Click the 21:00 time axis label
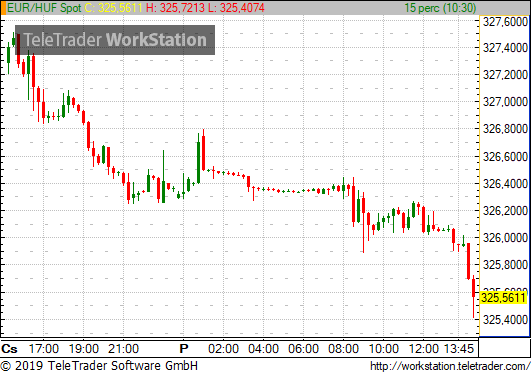The width and height of the screenshot is (531, 375). (x=124, y=349)
